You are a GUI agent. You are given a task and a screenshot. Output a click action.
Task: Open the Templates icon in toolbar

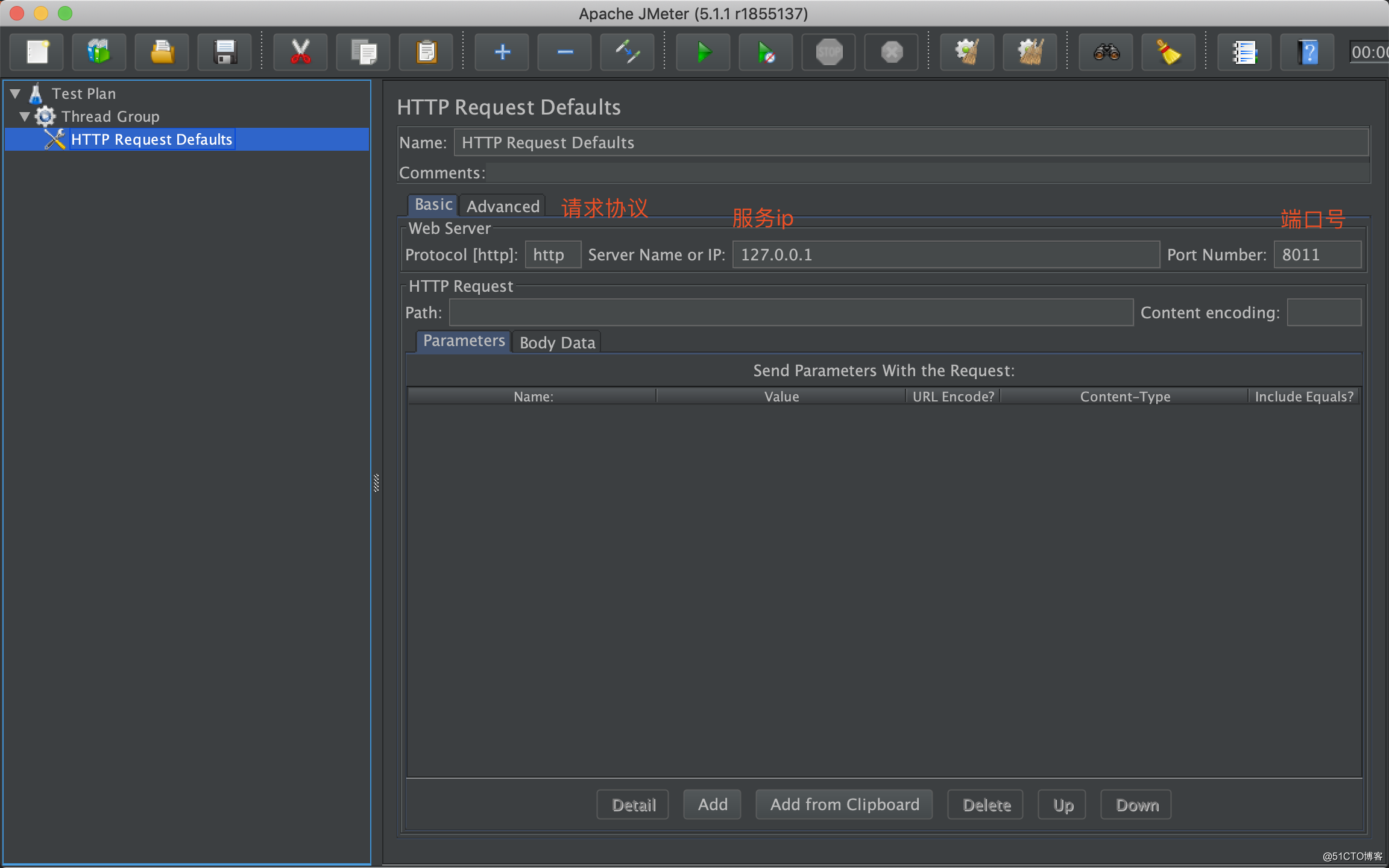point(99,52)
